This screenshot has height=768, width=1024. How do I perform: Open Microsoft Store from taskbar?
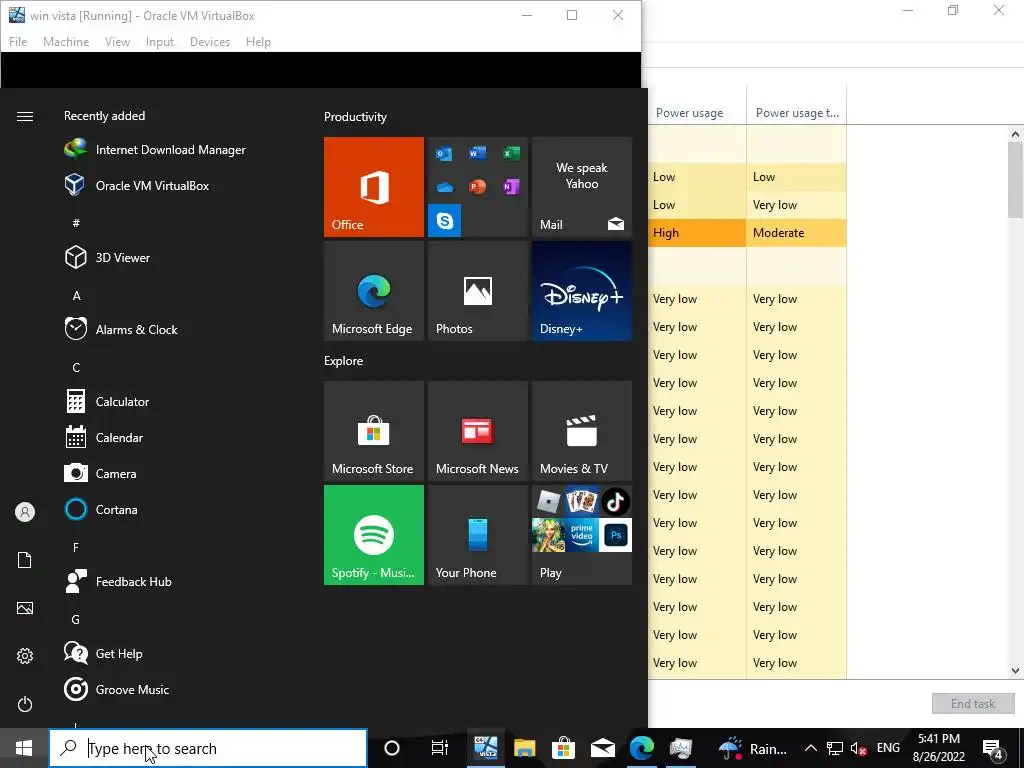click(563, 748)
